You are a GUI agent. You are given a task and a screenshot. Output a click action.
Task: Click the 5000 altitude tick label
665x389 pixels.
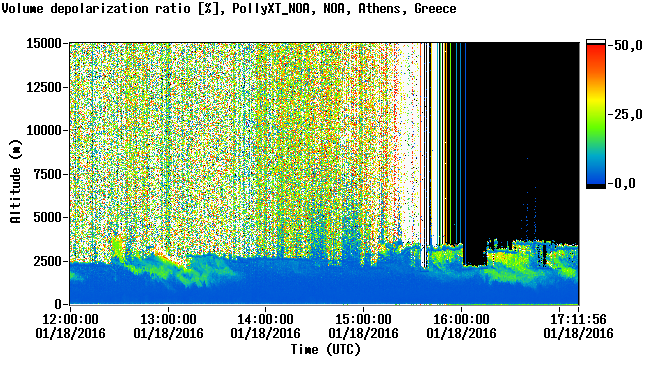[48, 218]
